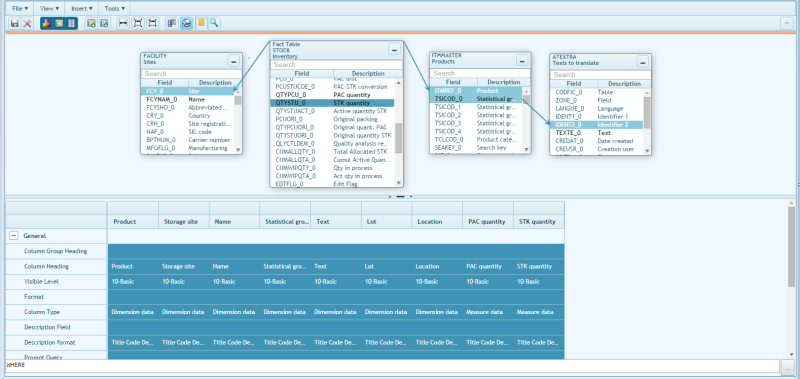Collapse the ATEXTRA Texts to translate box
This screenshot has height=379, width=800.
643,63
